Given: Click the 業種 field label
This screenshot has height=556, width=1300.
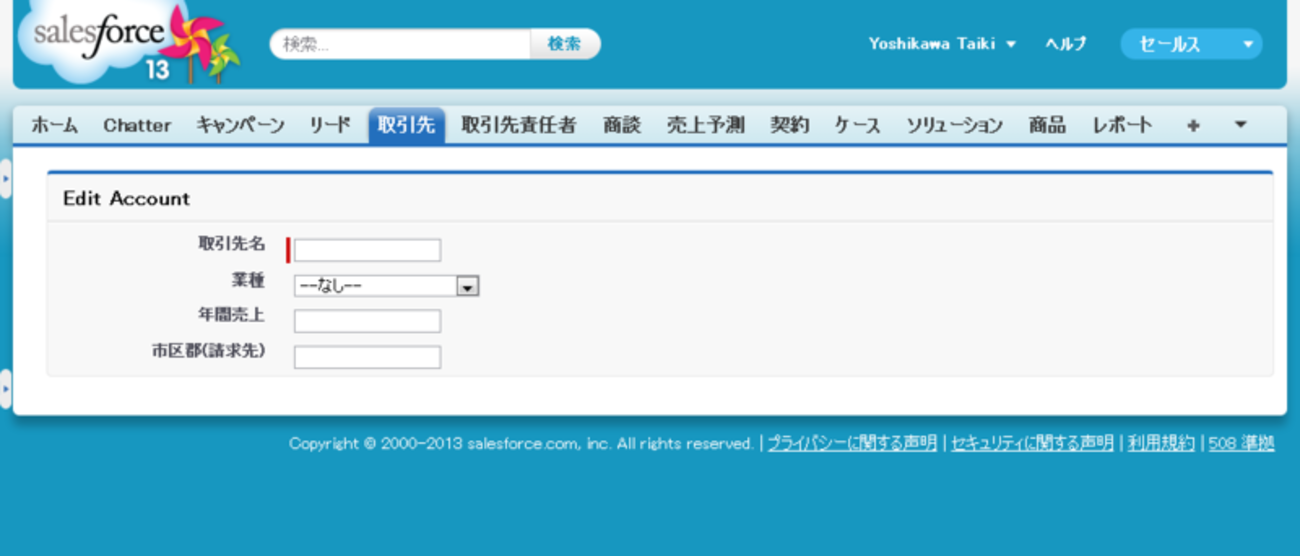Looking at the screenshot, I should click(248, 280).
